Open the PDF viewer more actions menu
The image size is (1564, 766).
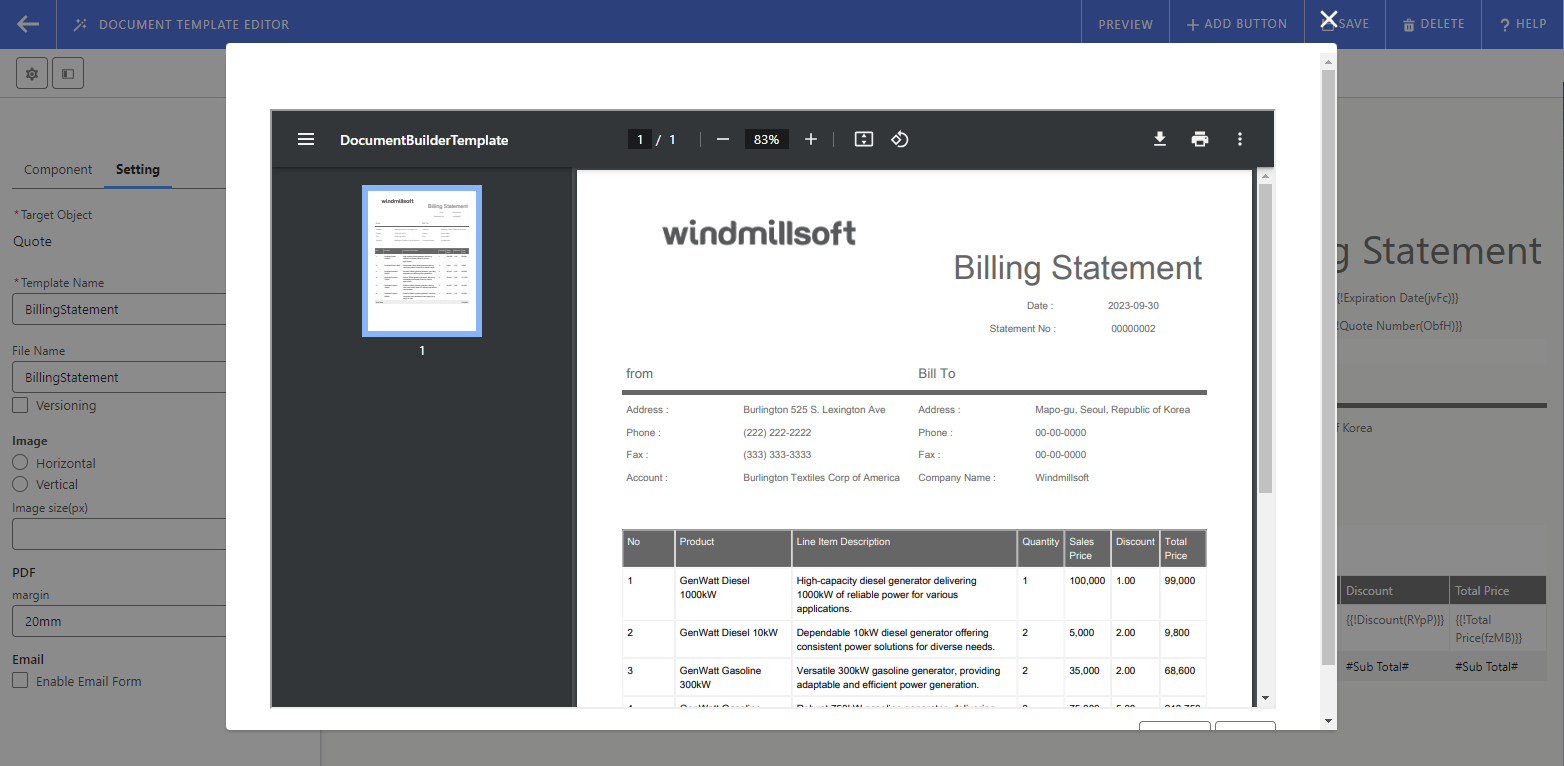click(x=1240, y=140)
